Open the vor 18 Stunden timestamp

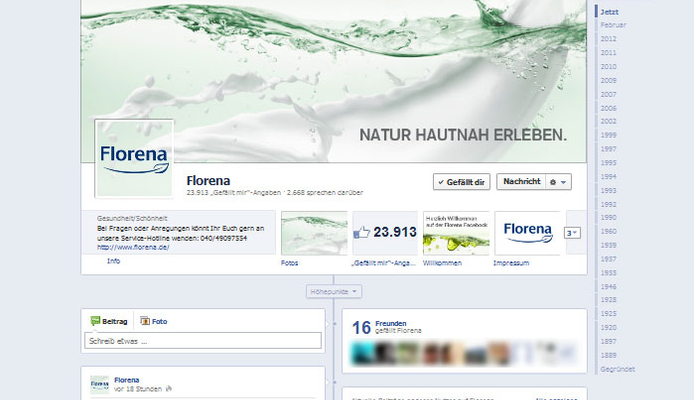pos(138,389)
